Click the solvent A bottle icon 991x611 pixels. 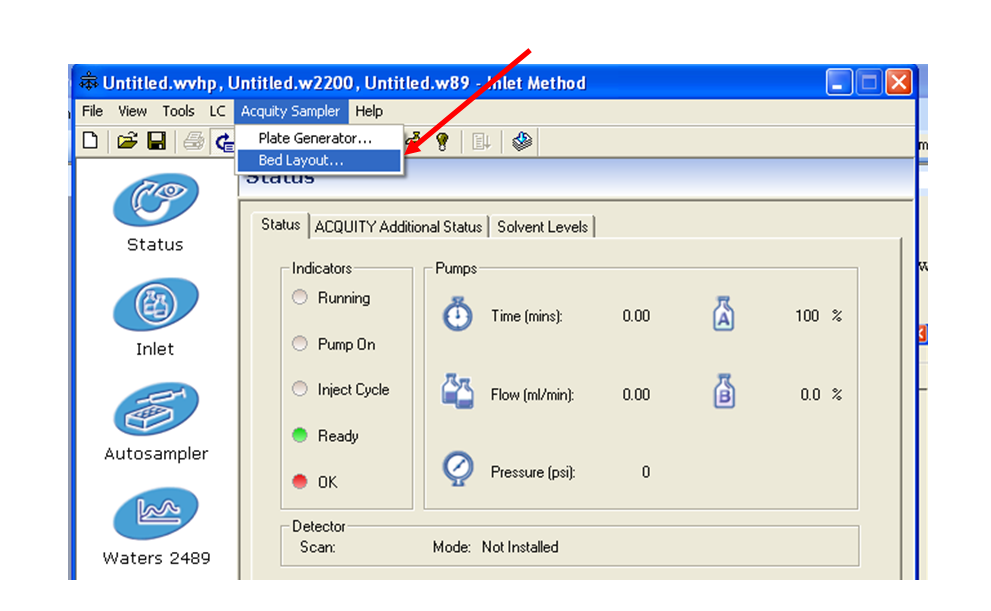pos(724,313)
